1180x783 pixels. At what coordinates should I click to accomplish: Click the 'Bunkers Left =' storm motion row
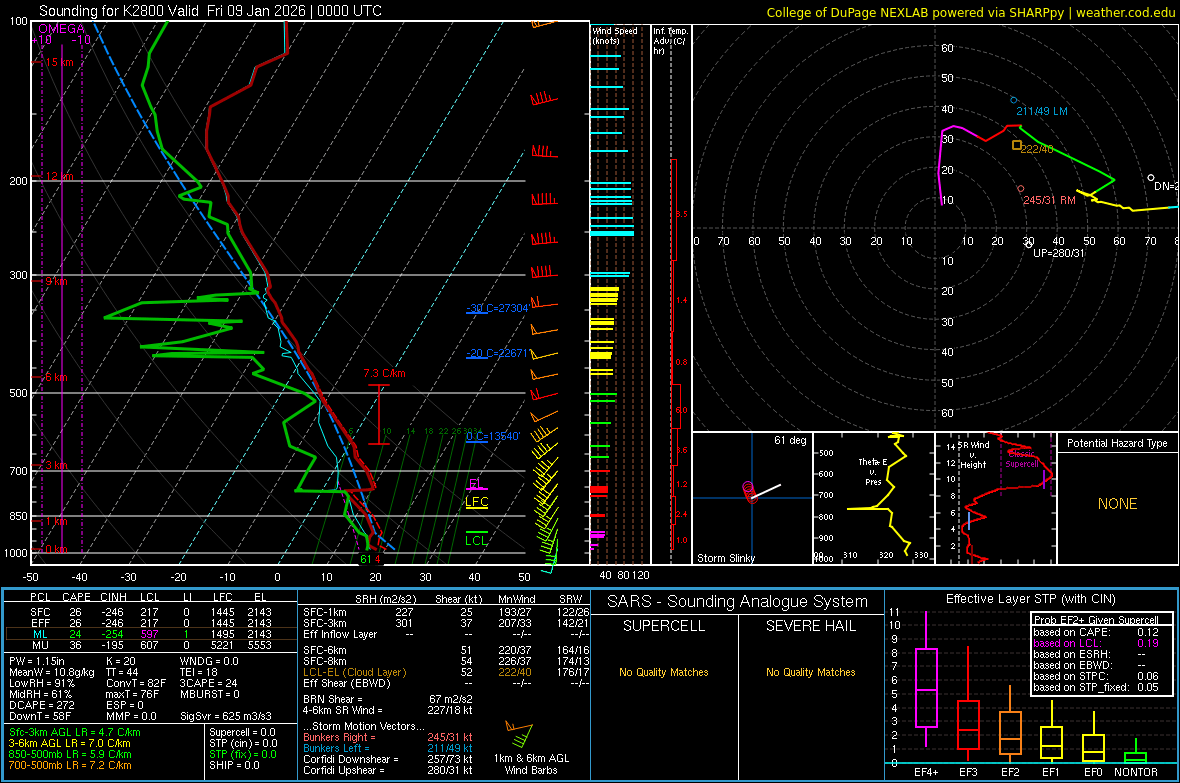(x=388, y=748)
